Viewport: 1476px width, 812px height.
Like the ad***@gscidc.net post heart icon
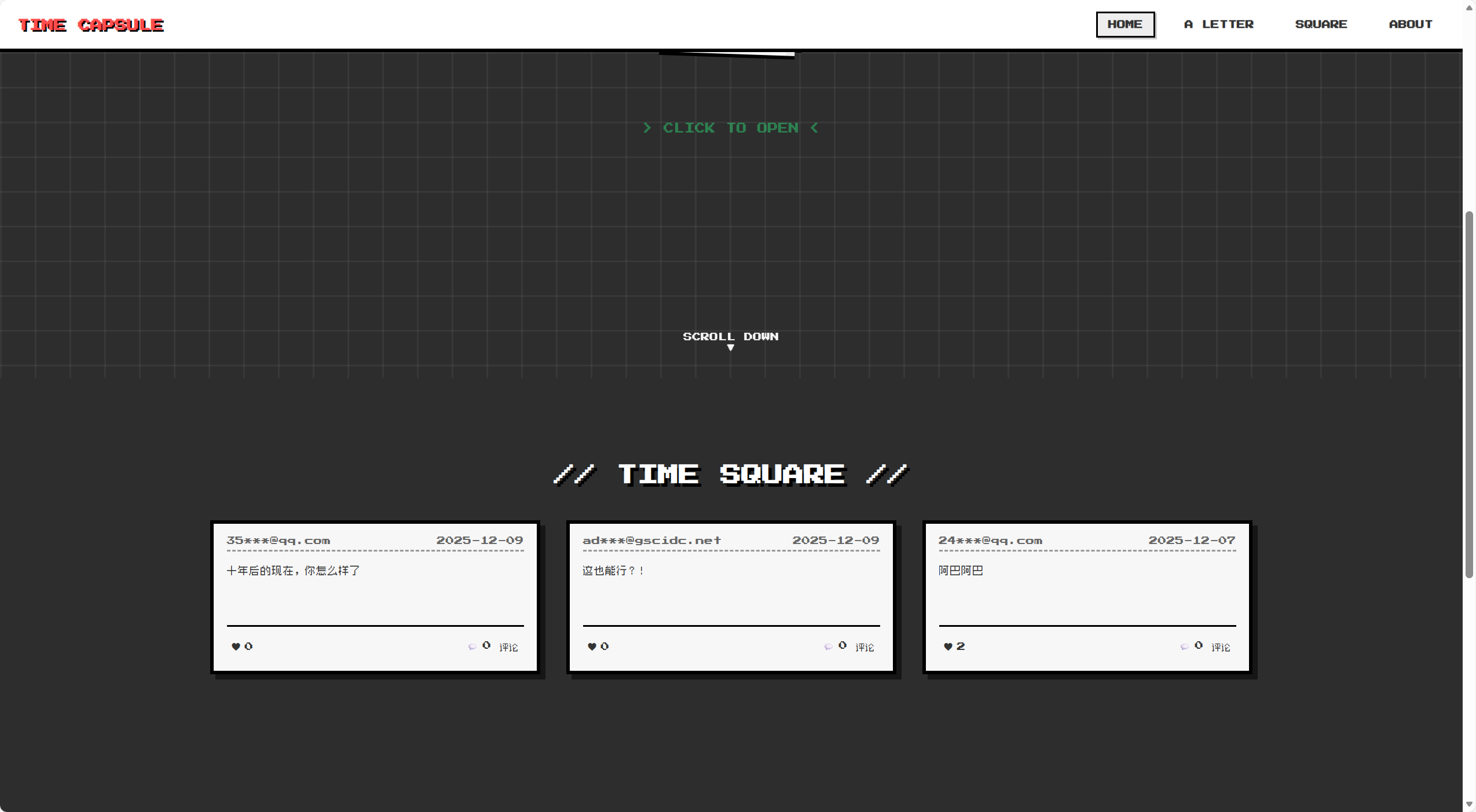coord(592,646)
